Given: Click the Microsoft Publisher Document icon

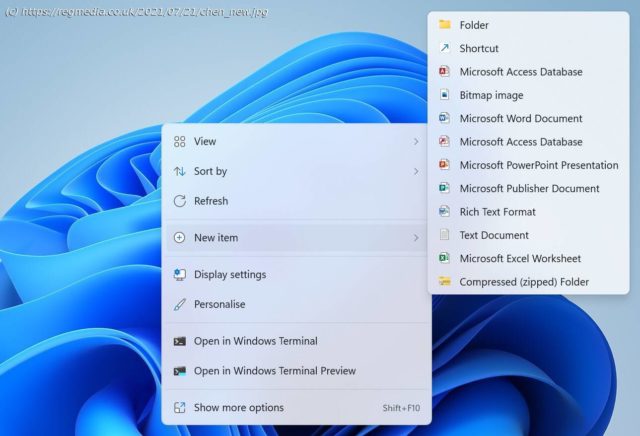Looking at the screenshot, I should (444, 188).
